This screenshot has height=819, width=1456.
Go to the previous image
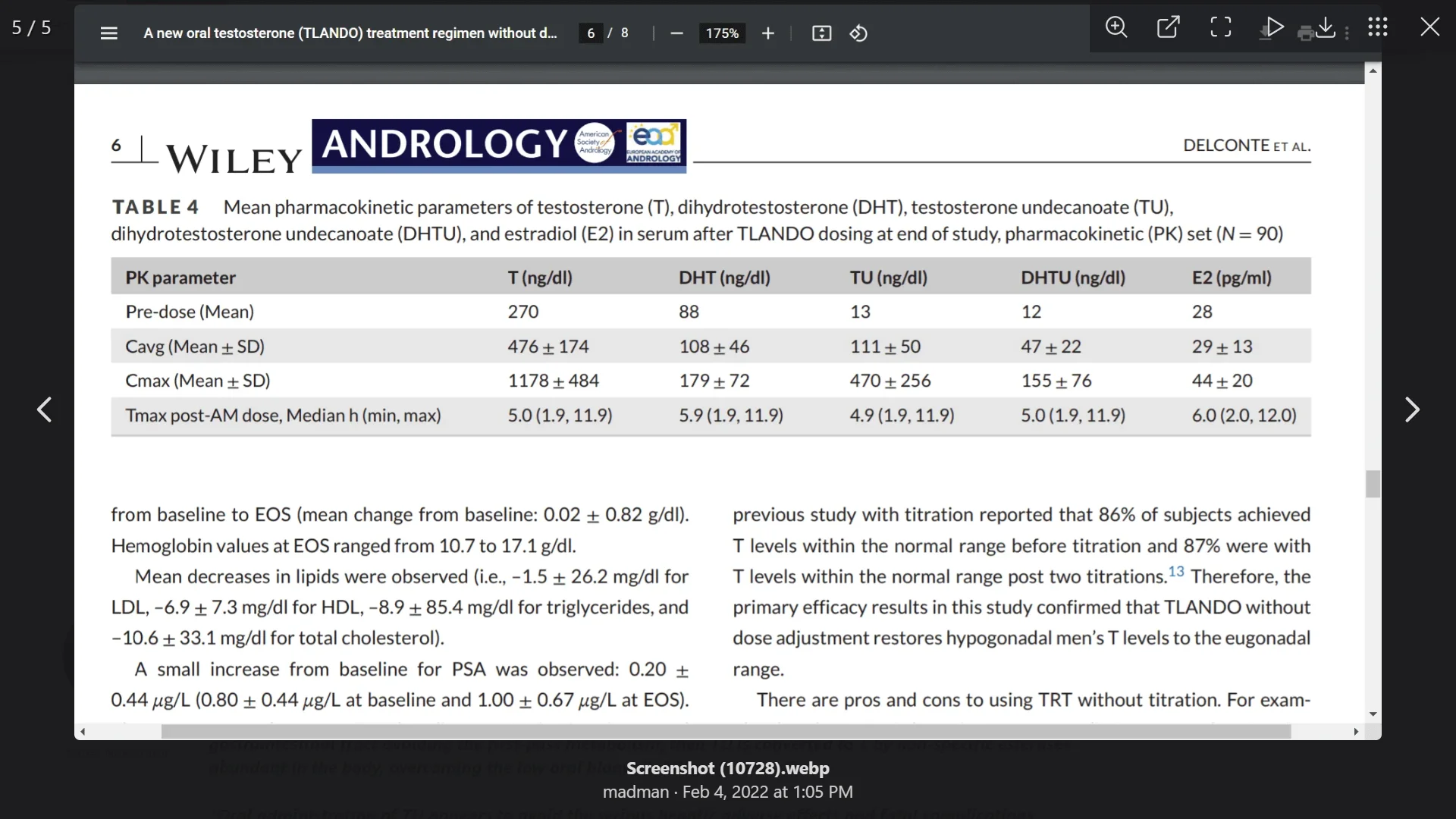point(45,409)
